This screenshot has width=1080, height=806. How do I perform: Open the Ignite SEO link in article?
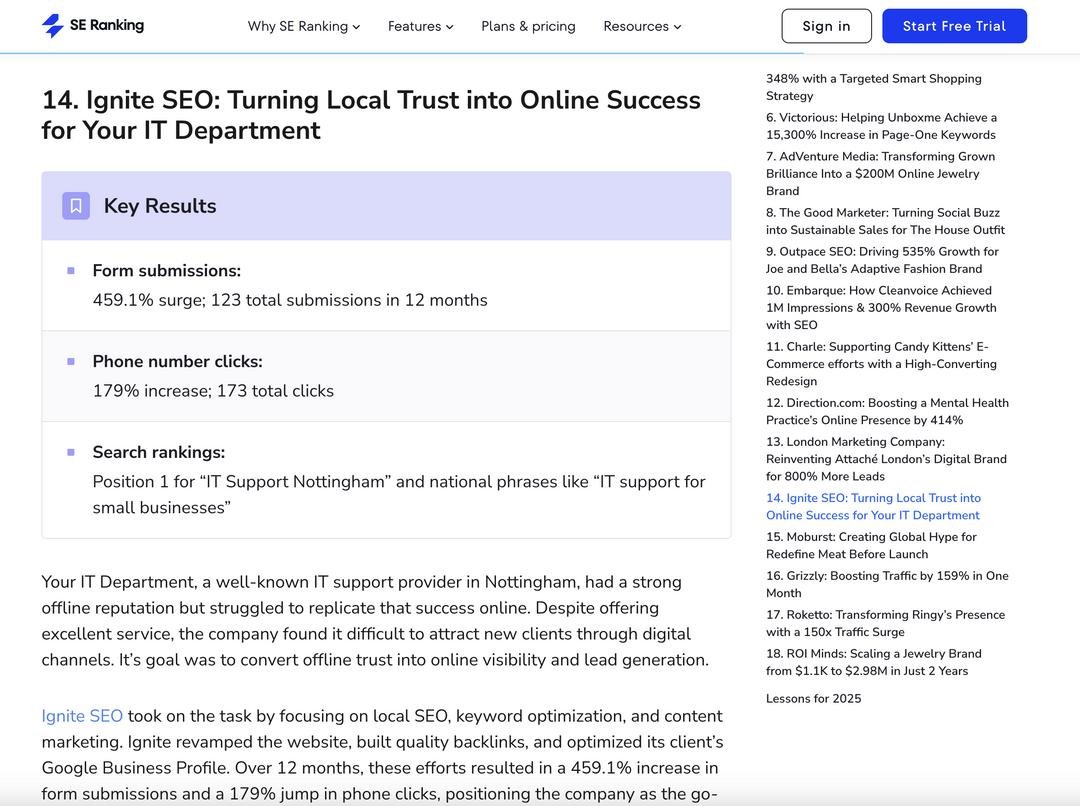click(x=82, y=716)
